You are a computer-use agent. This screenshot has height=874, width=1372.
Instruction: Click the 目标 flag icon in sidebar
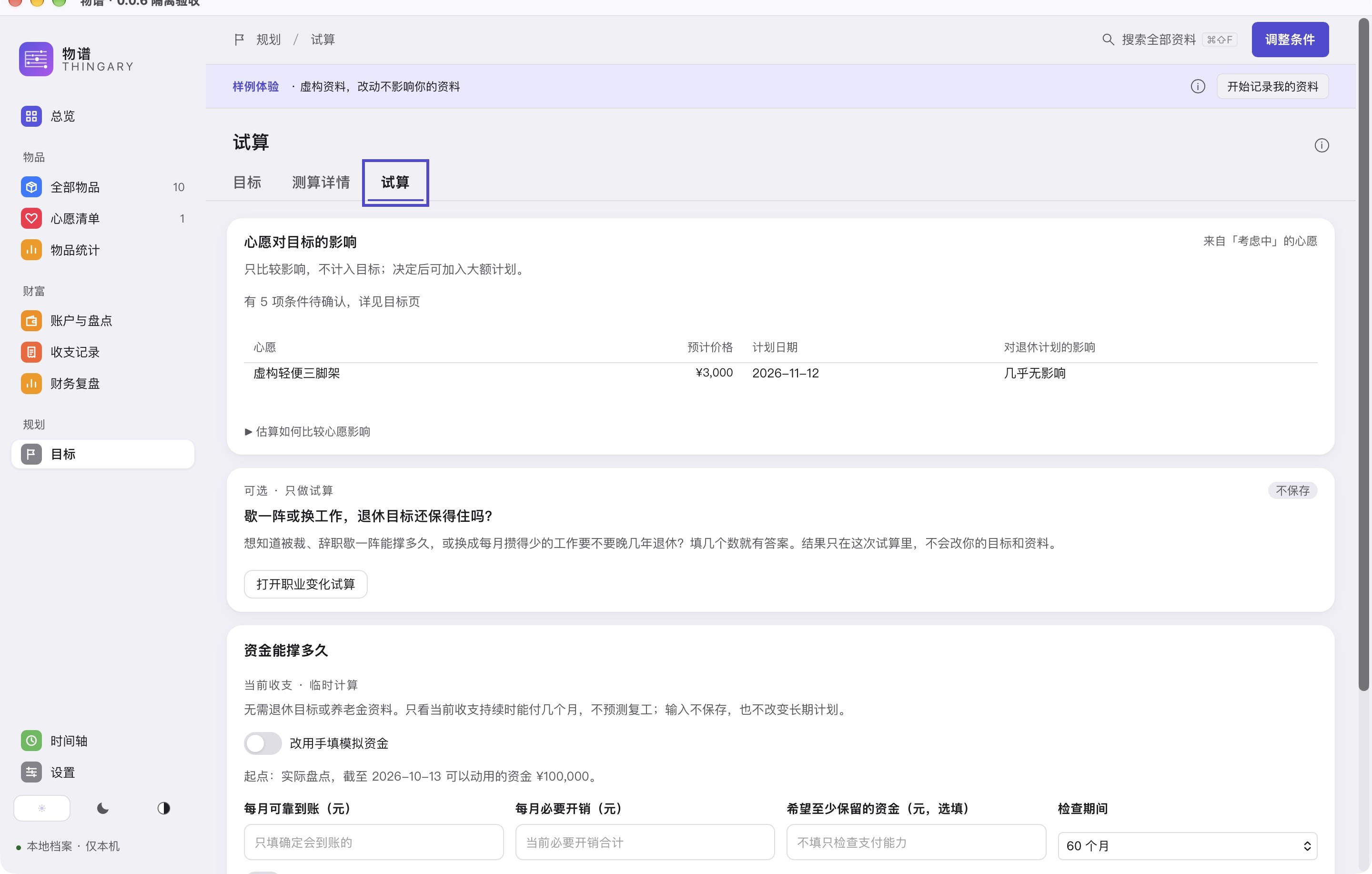click(x=31, y=454)
